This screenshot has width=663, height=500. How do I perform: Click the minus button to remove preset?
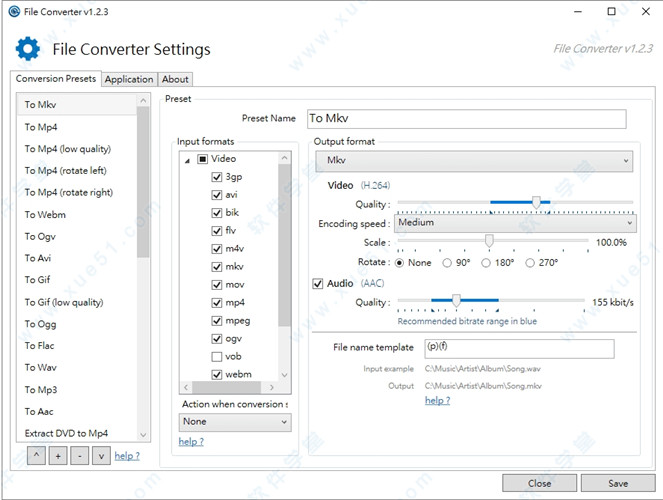coord(77,457)
